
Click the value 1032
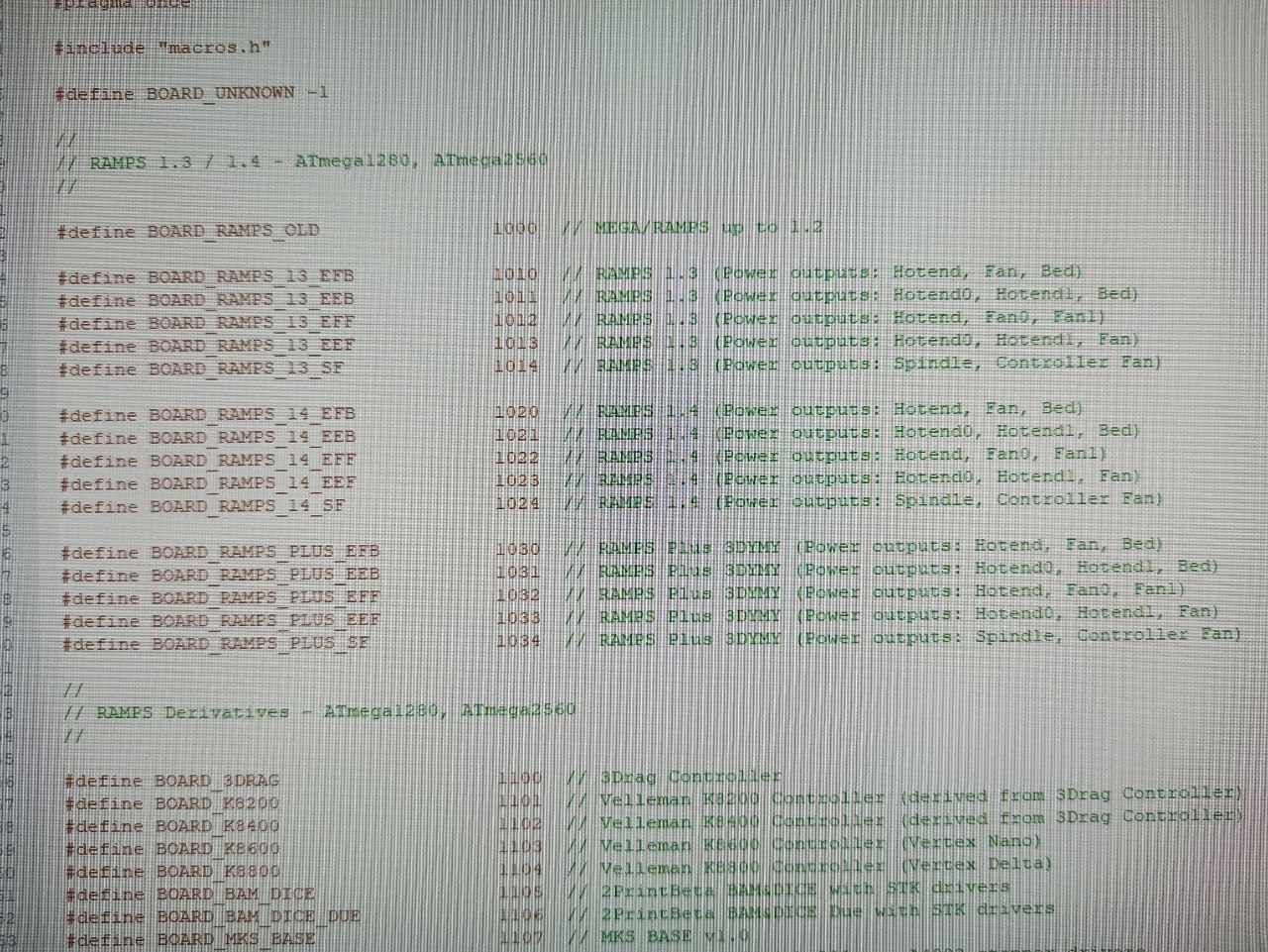tap(518, 595)
